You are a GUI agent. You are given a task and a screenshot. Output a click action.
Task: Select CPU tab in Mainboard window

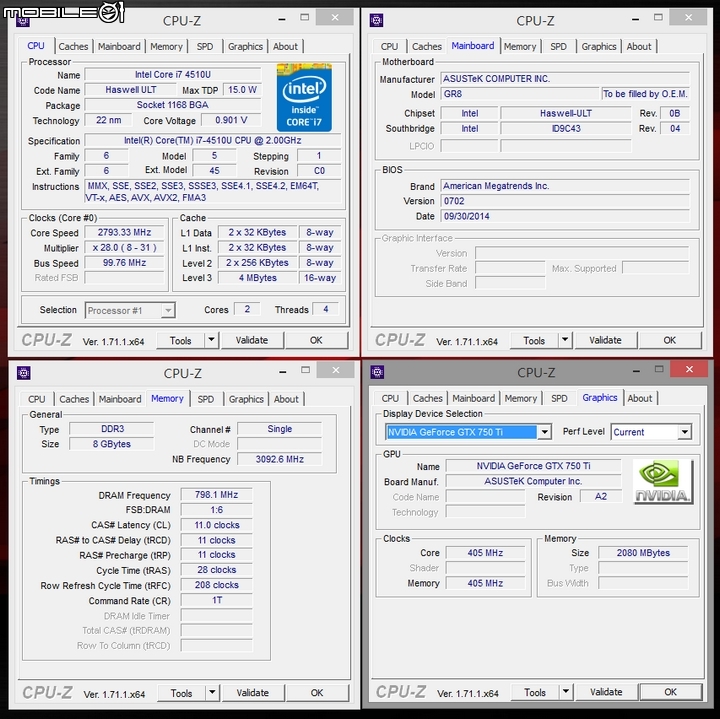(x=389, y=46)
